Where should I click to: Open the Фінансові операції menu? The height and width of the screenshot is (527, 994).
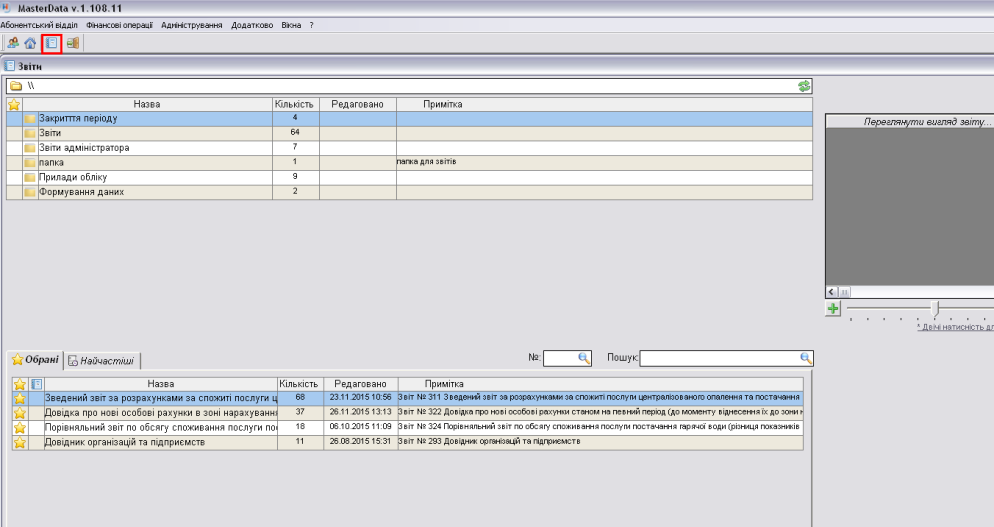pos(119,24)
